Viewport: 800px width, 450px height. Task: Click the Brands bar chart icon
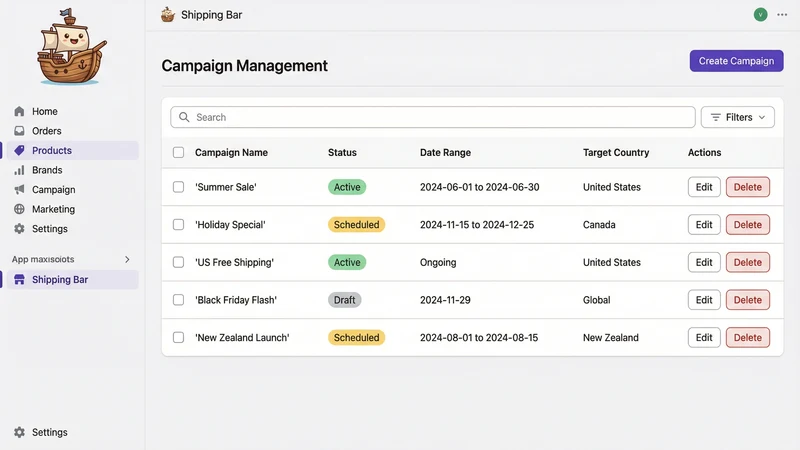pyautogui.click(x=19, y=170)
